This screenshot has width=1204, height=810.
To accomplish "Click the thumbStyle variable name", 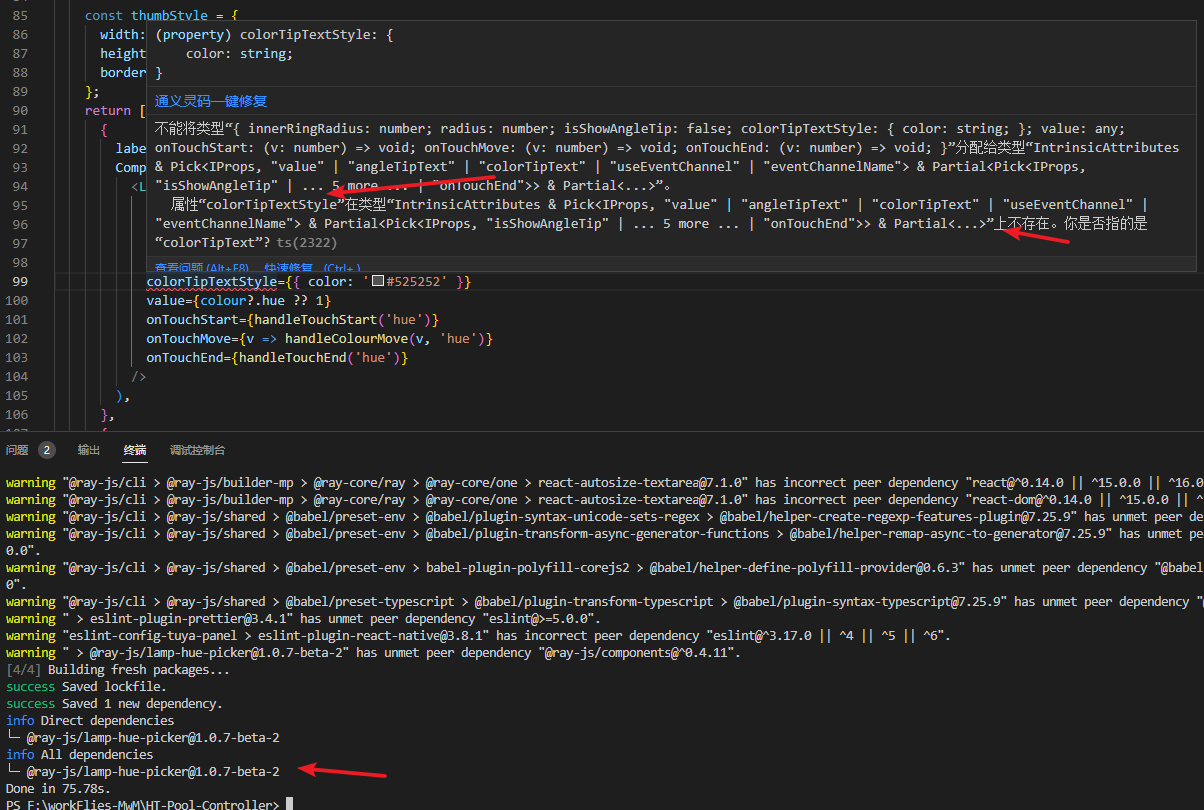I will tap(169, 16).
